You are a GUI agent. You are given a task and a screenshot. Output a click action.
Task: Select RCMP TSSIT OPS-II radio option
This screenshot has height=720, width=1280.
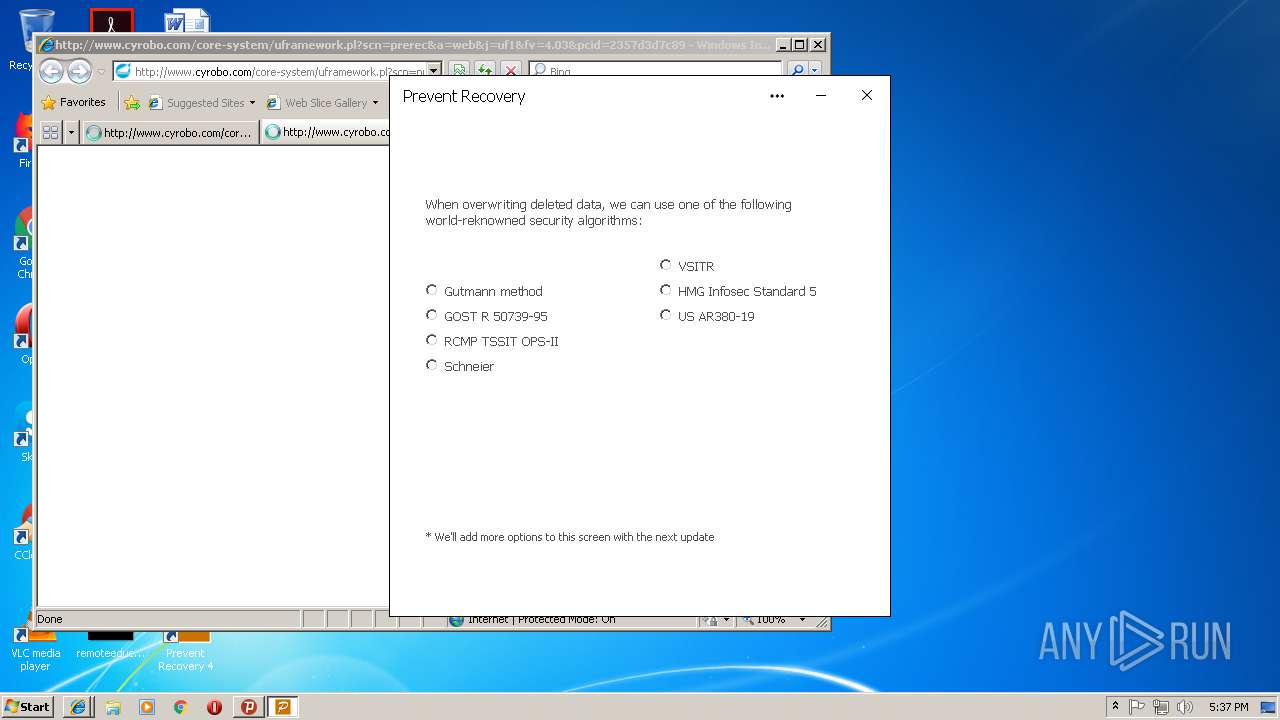point(432,340)
